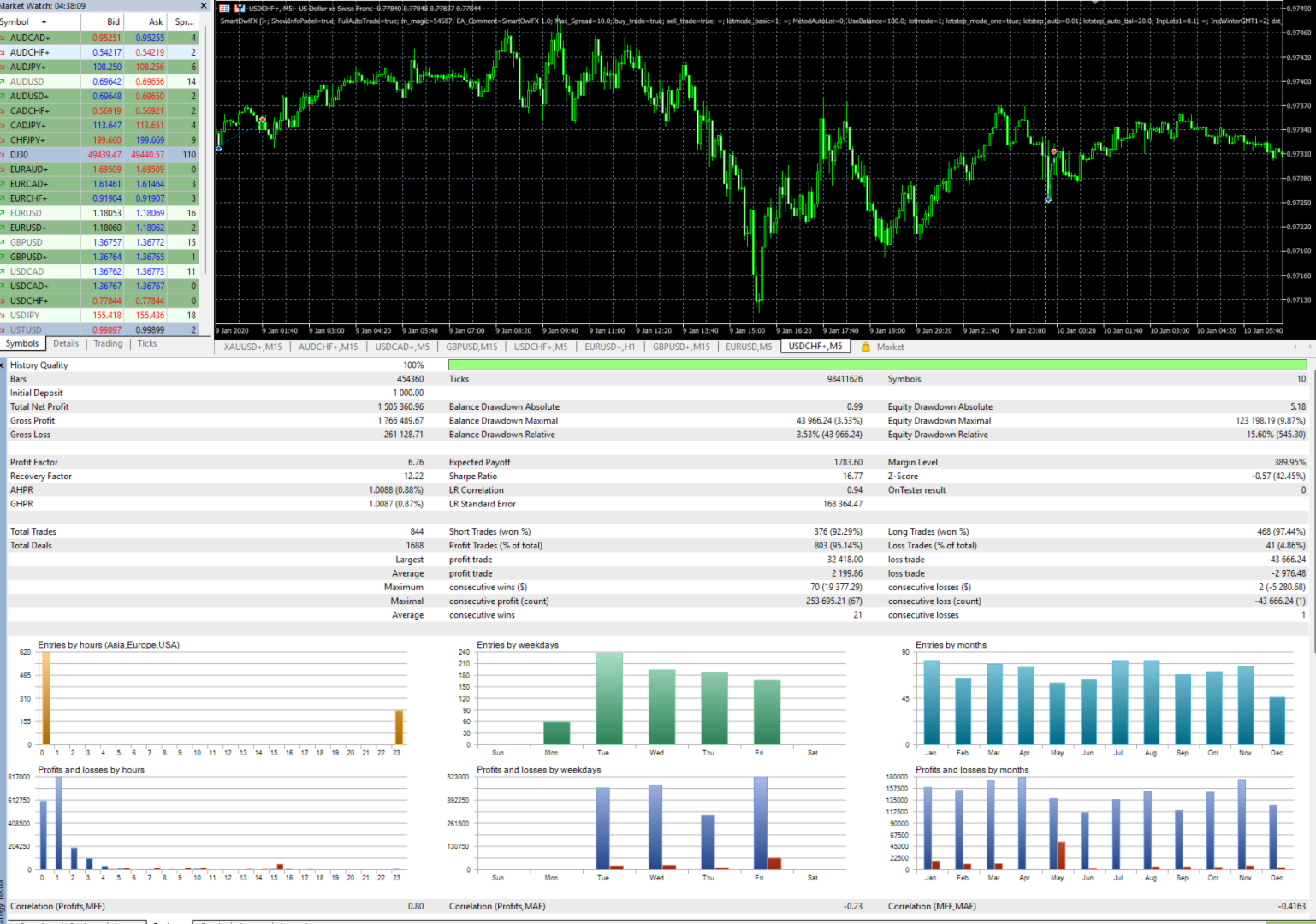
Task: Open Depth of Market from the chart header icon
Action: tap(224, 7)
